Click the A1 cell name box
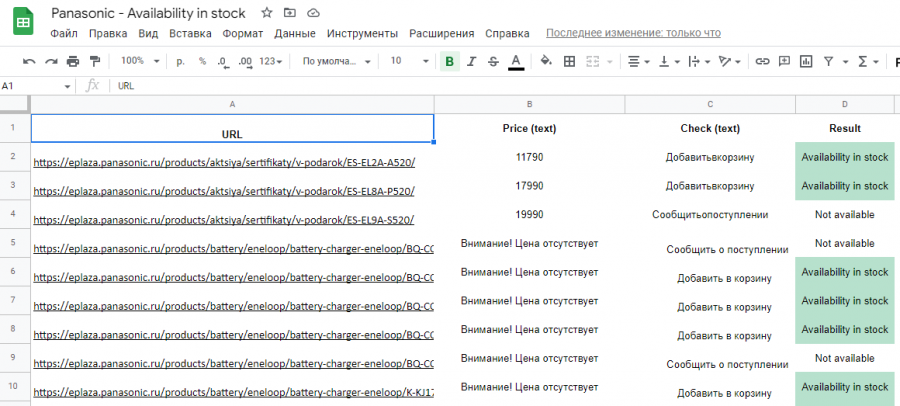900x406 pixels. pyautogui.click(x=36, y=86)
